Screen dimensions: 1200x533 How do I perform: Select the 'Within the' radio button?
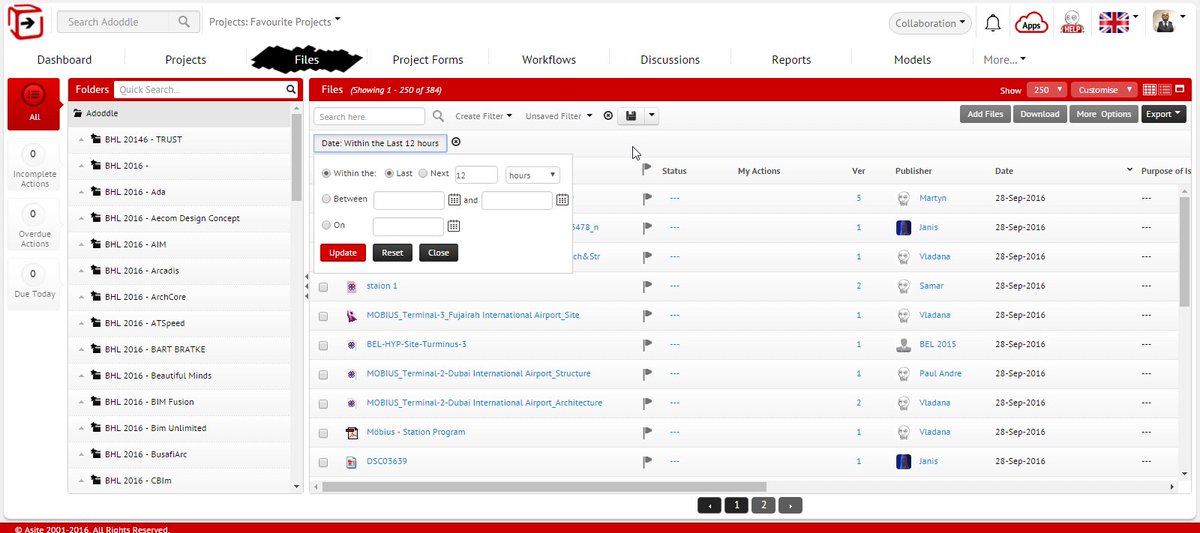pyautogui.click(x=326, y=174)
